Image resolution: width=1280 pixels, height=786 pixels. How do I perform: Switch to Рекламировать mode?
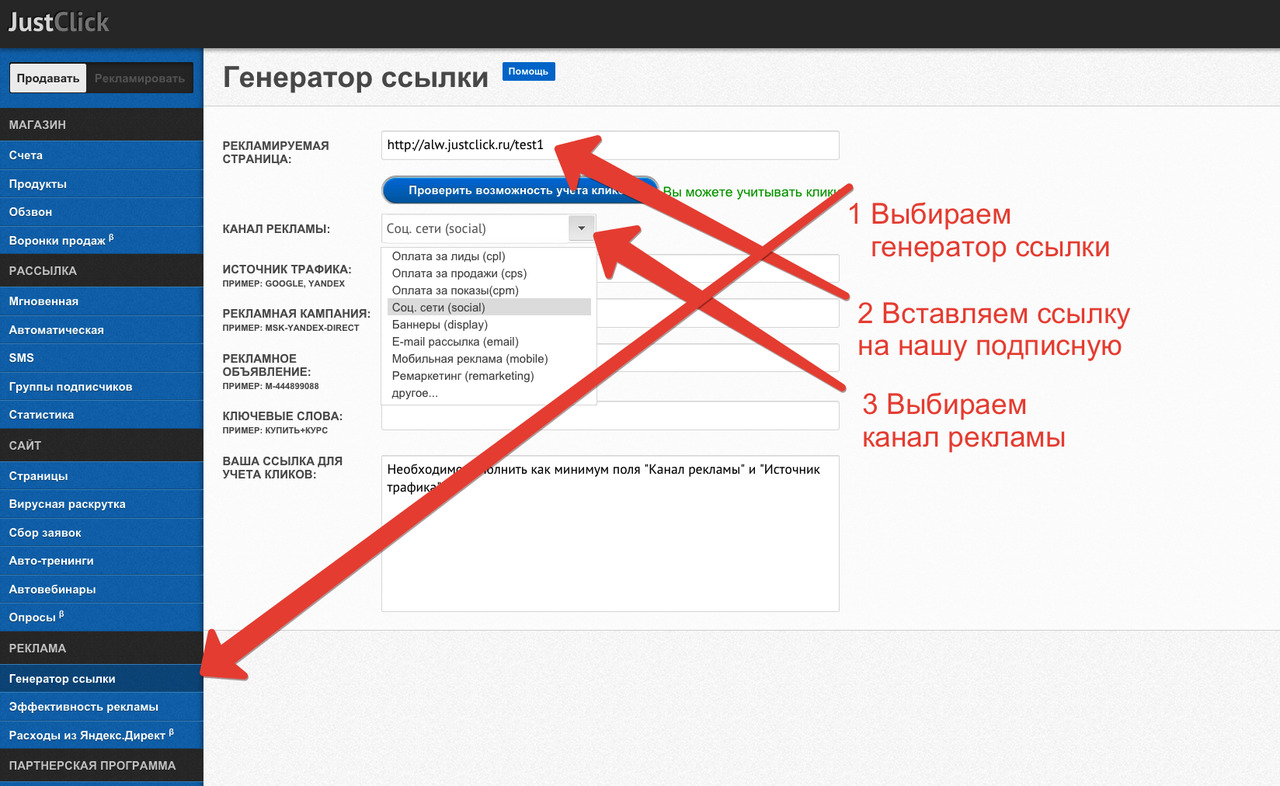tap(139, 79)
